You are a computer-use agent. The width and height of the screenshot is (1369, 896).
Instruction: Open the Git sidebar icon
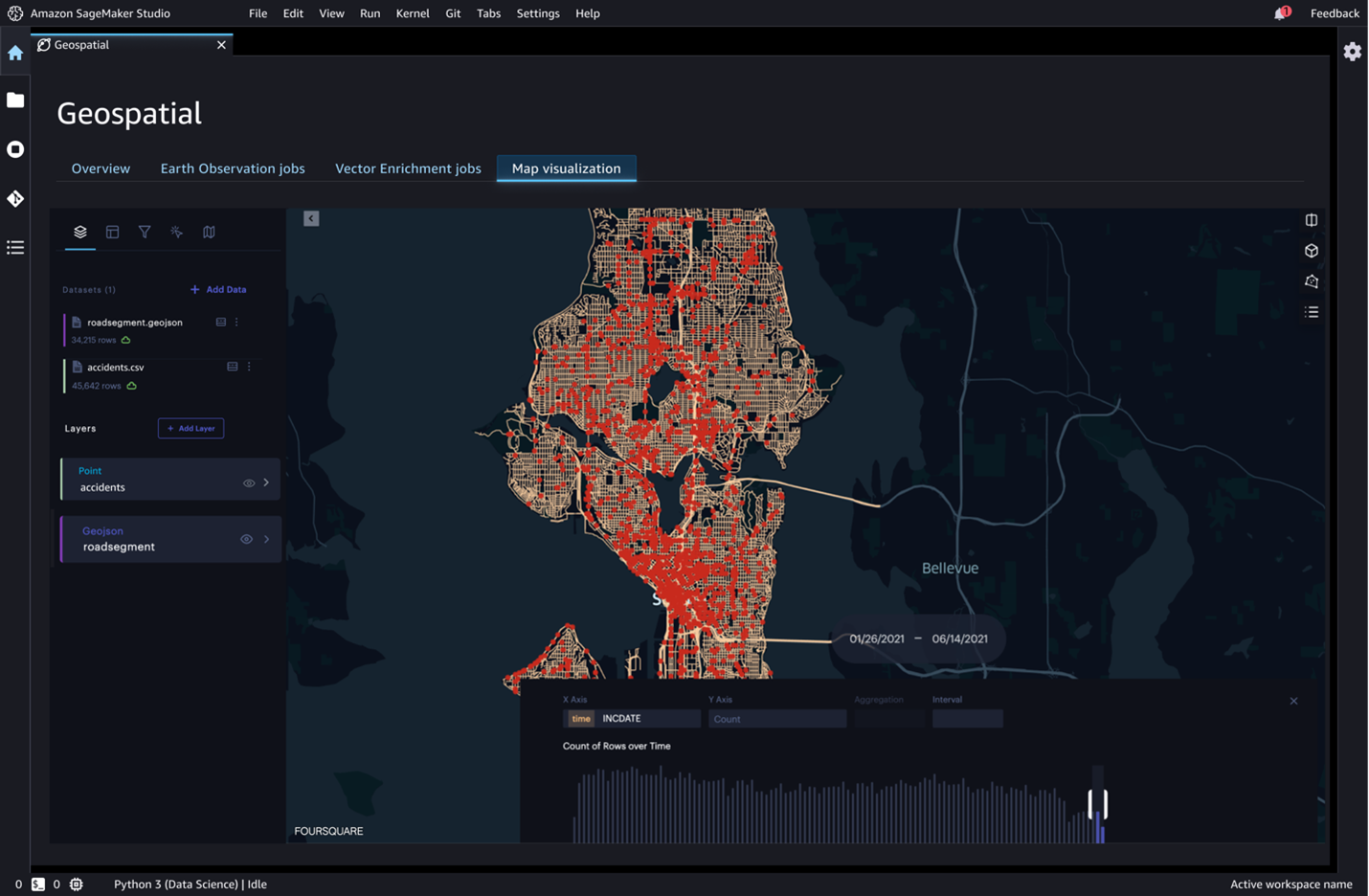[15, 198]
